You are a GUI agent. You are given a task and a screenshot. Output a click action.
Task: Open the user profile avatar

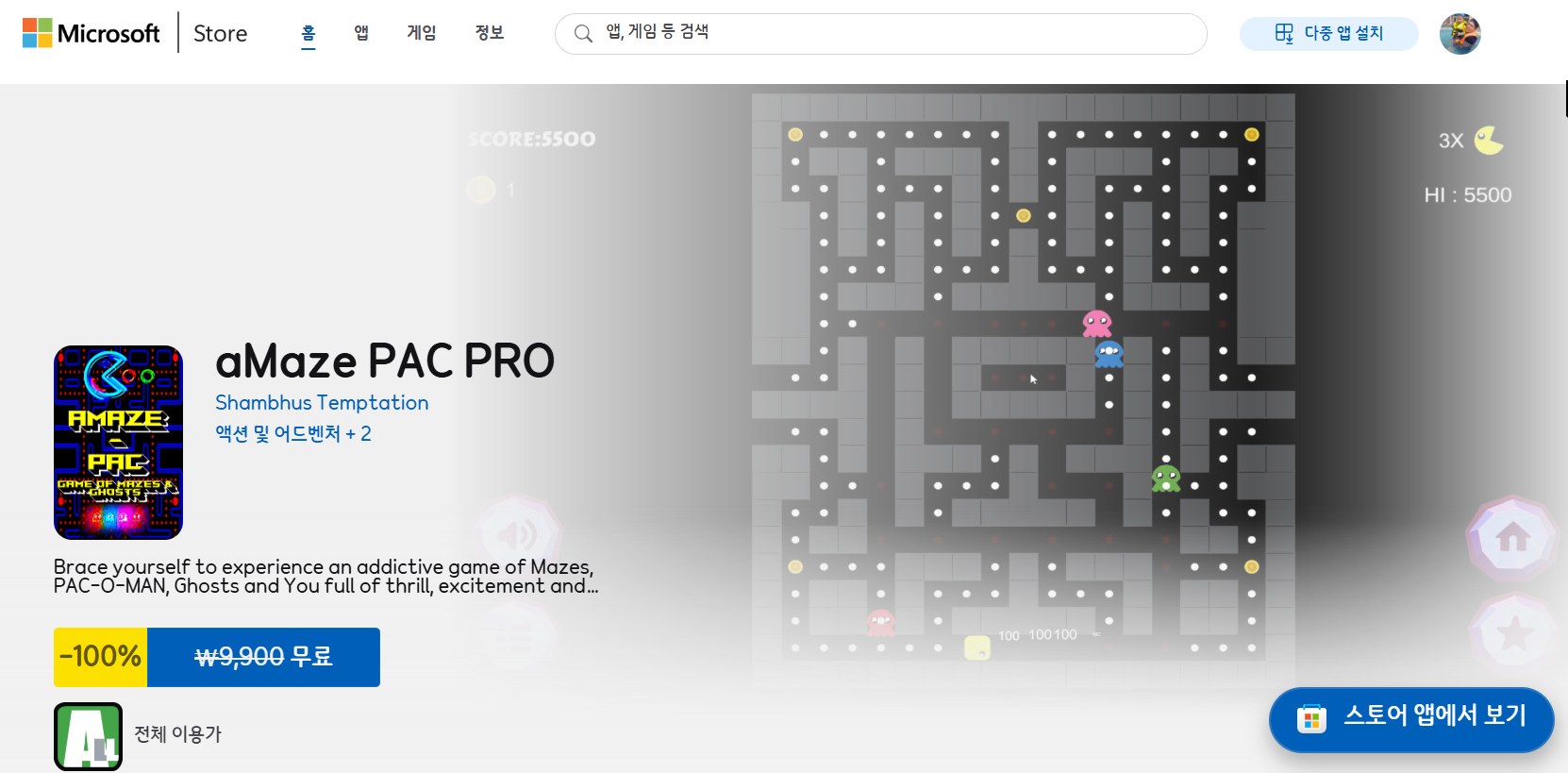(1459, 34)
